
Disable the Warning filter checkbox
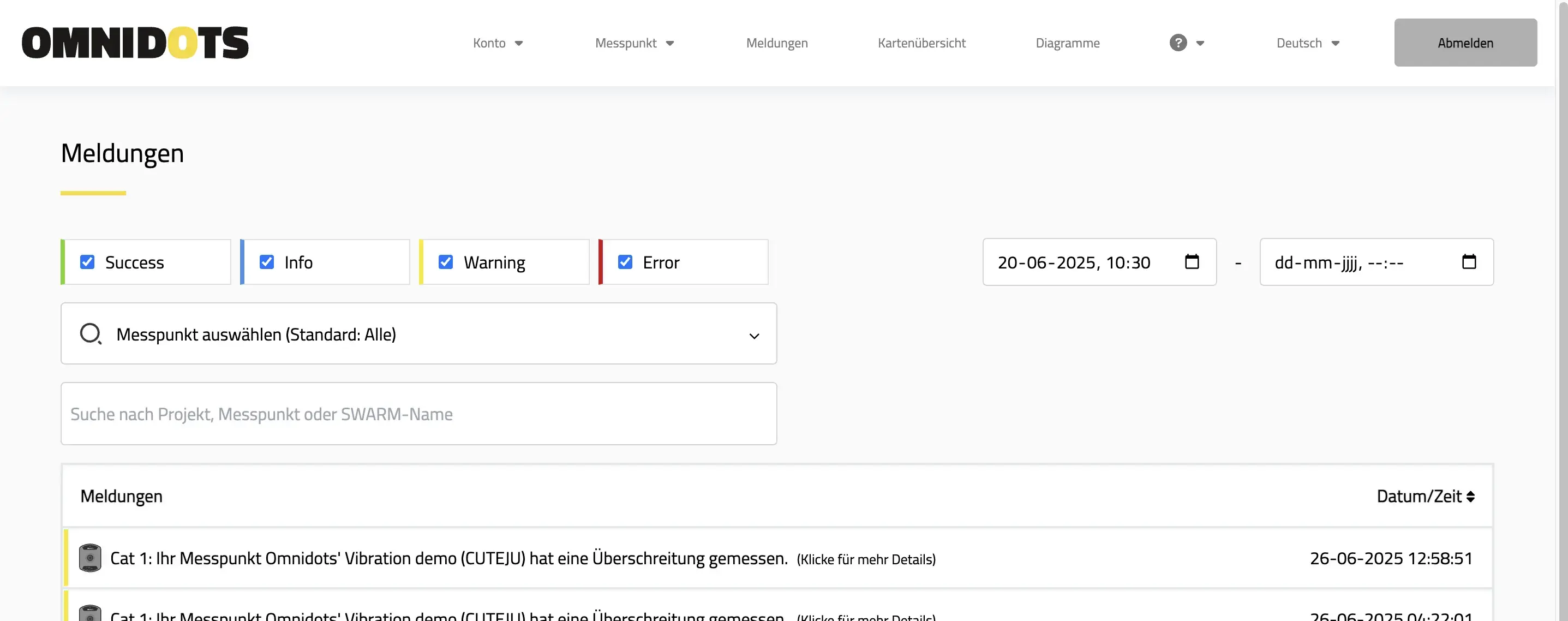[446, 262]
